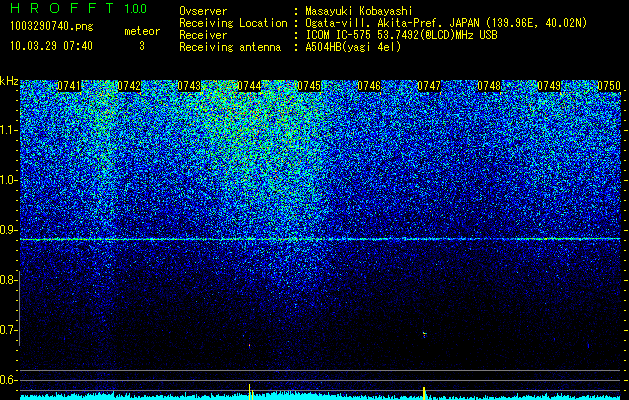Click the 1.0 kHz axis label
Screen dimensions: 629x400
pyautogui.click(x=9, y=180)
